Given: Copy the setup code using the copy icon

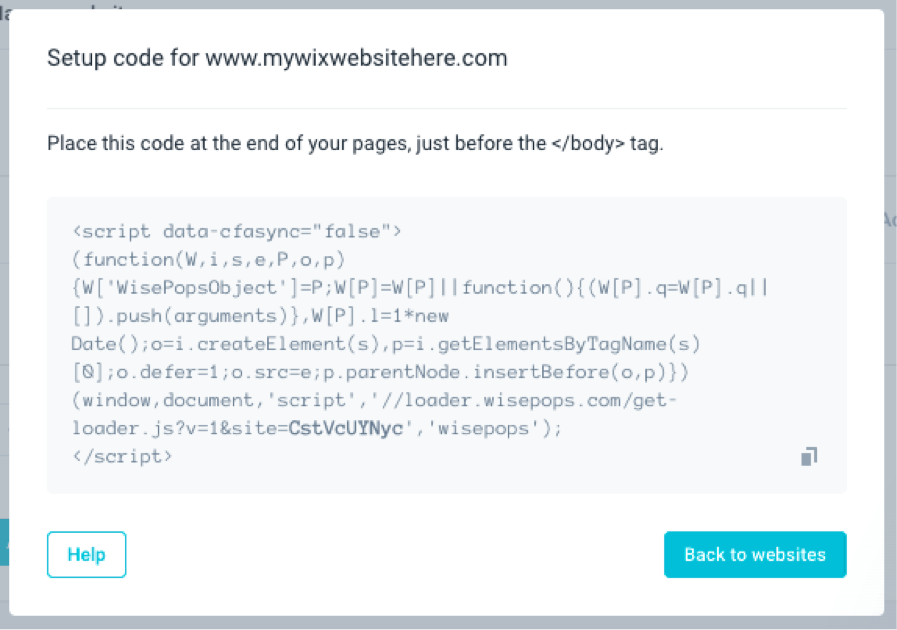Looking at the screenshot, I should click(809, 457).
